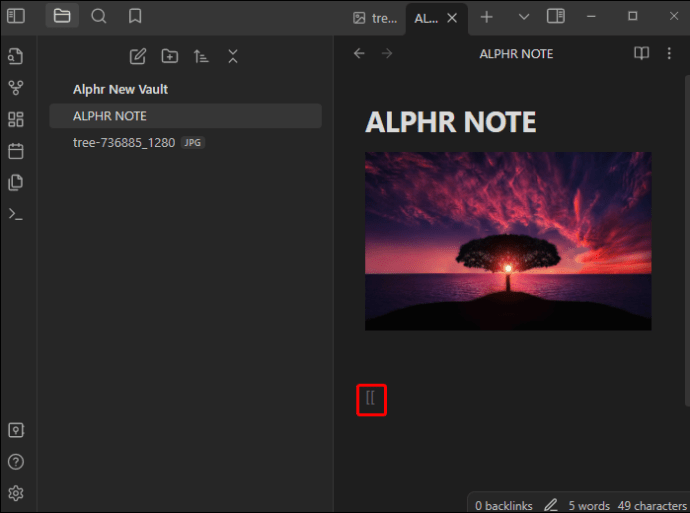Open quick switcher from ribbon

coord(16,56)
